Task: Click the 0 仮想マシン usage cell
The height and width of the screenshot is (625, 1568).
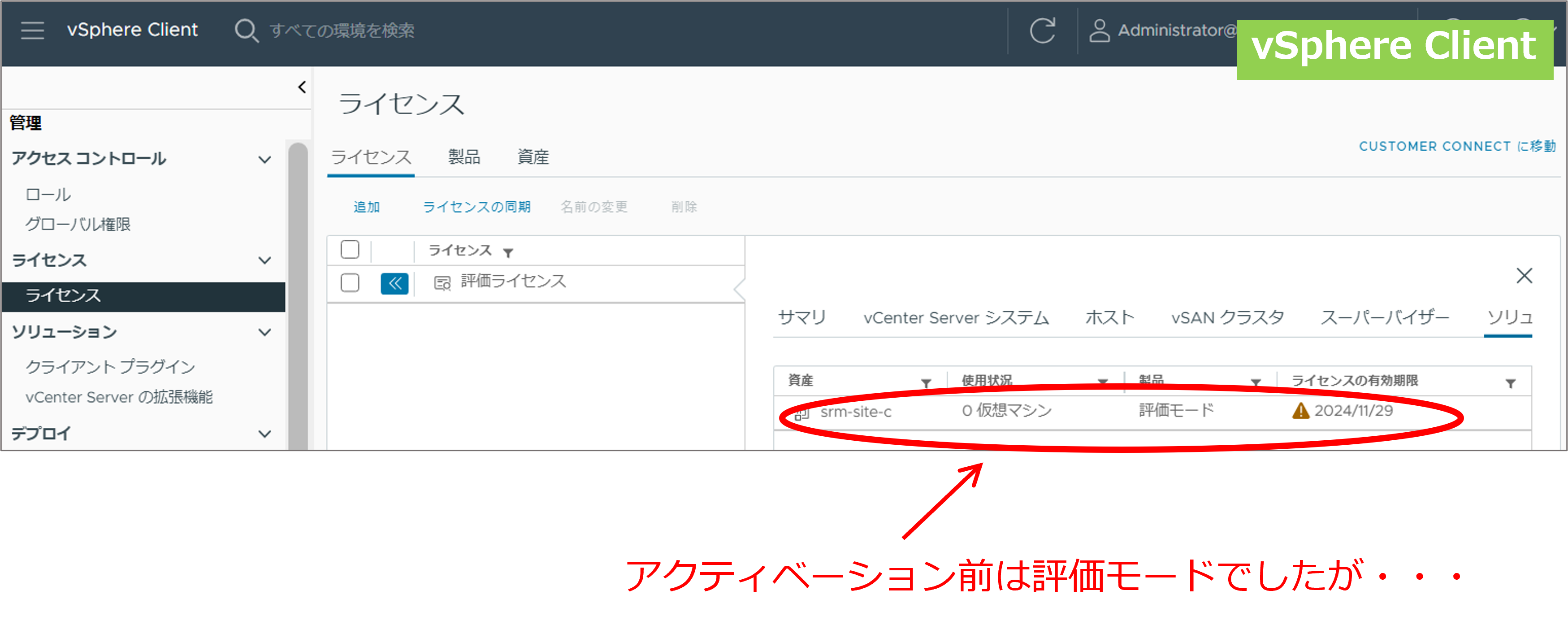Action: (x=1007, y=411)
